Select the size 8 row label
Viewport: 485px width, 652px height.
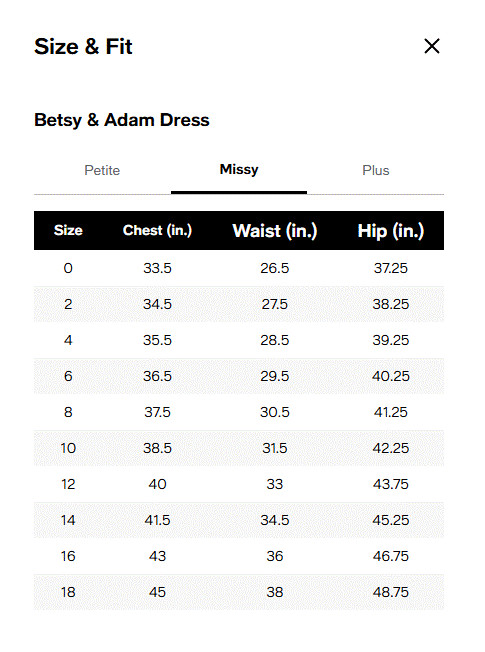click(x=68, y=412)
